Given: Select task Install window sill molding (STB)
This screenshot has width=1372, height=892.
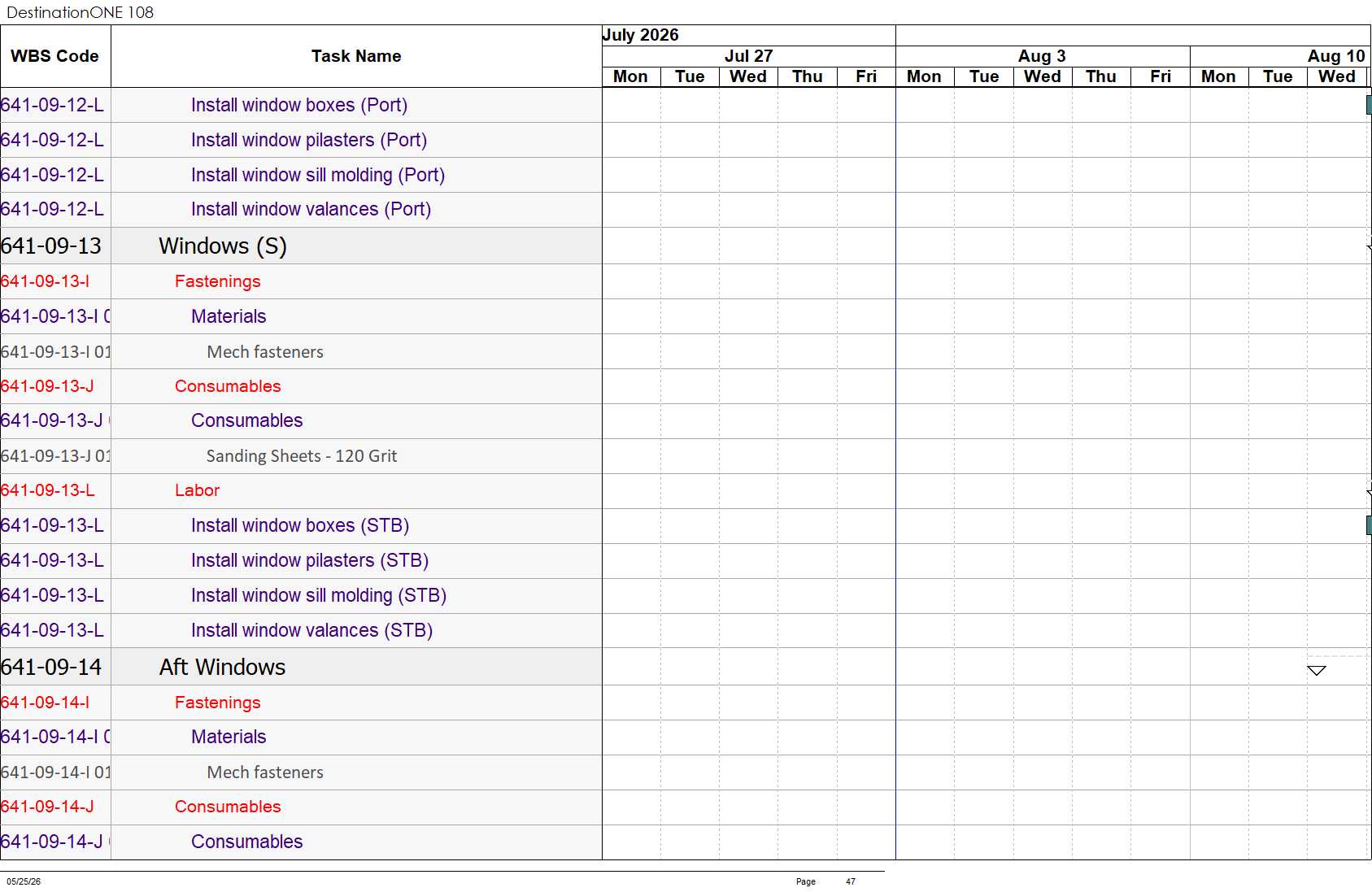Looking at the screenshot, I should [319, 595].
